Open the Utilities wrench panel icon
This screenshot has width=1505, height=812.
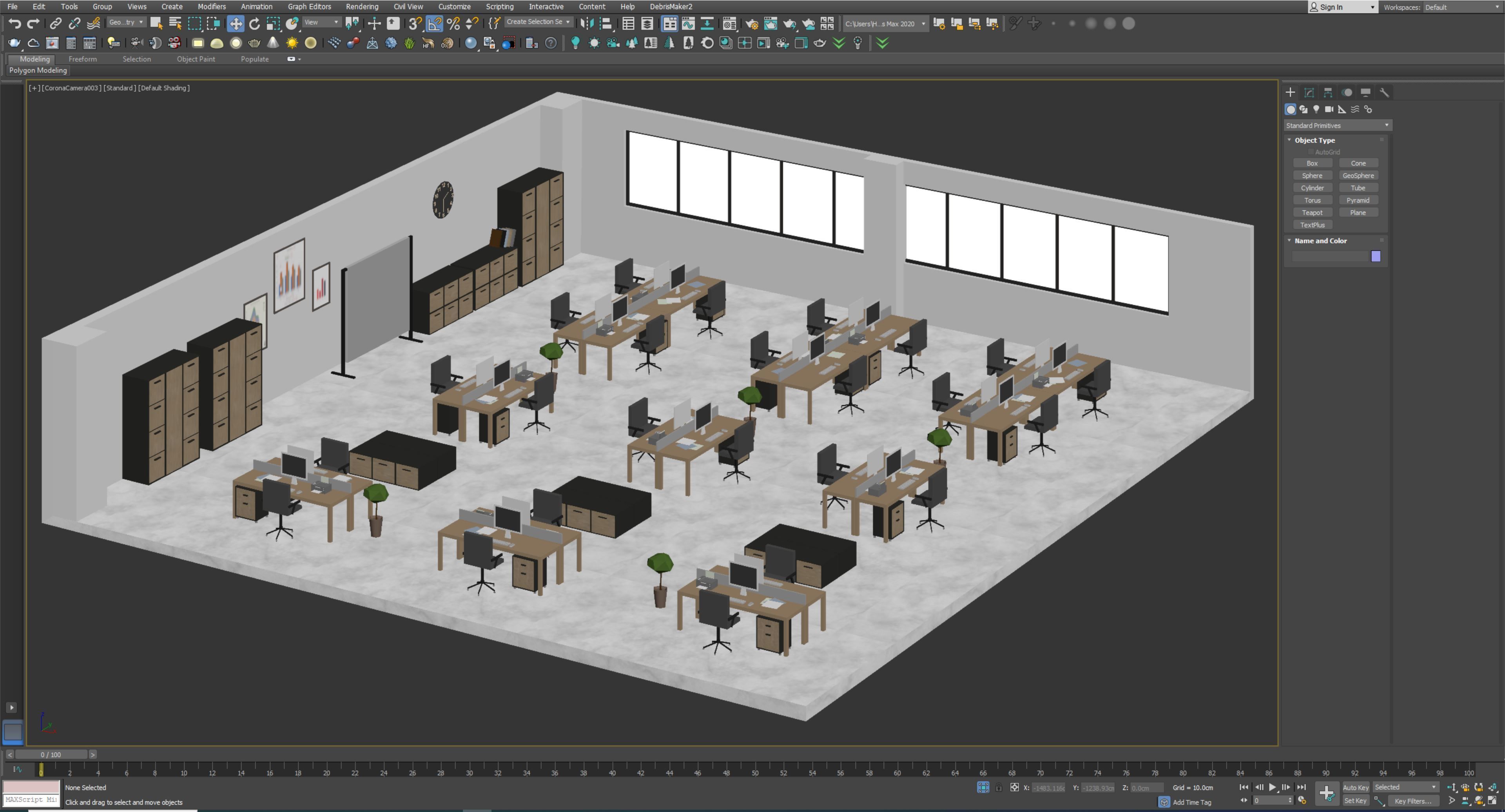(1384, 92)
